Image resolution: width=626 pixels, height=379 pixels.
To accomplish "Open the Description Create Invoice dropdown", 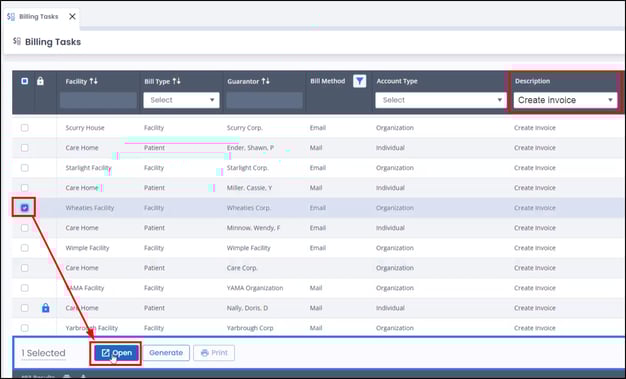I will [x=565, y=100].
